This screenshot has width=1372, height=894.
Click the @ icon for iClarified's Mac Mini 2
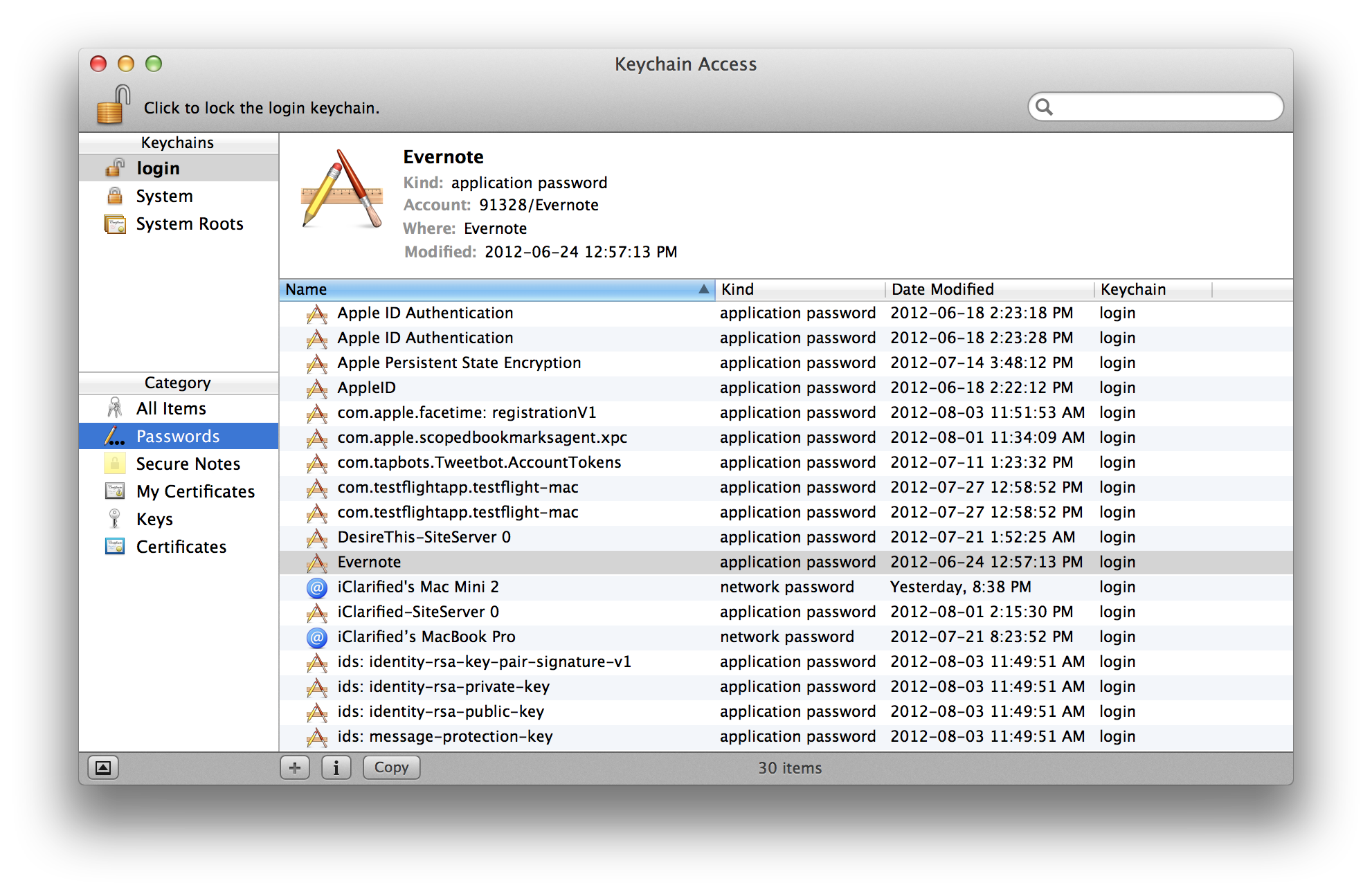(317, 587)
